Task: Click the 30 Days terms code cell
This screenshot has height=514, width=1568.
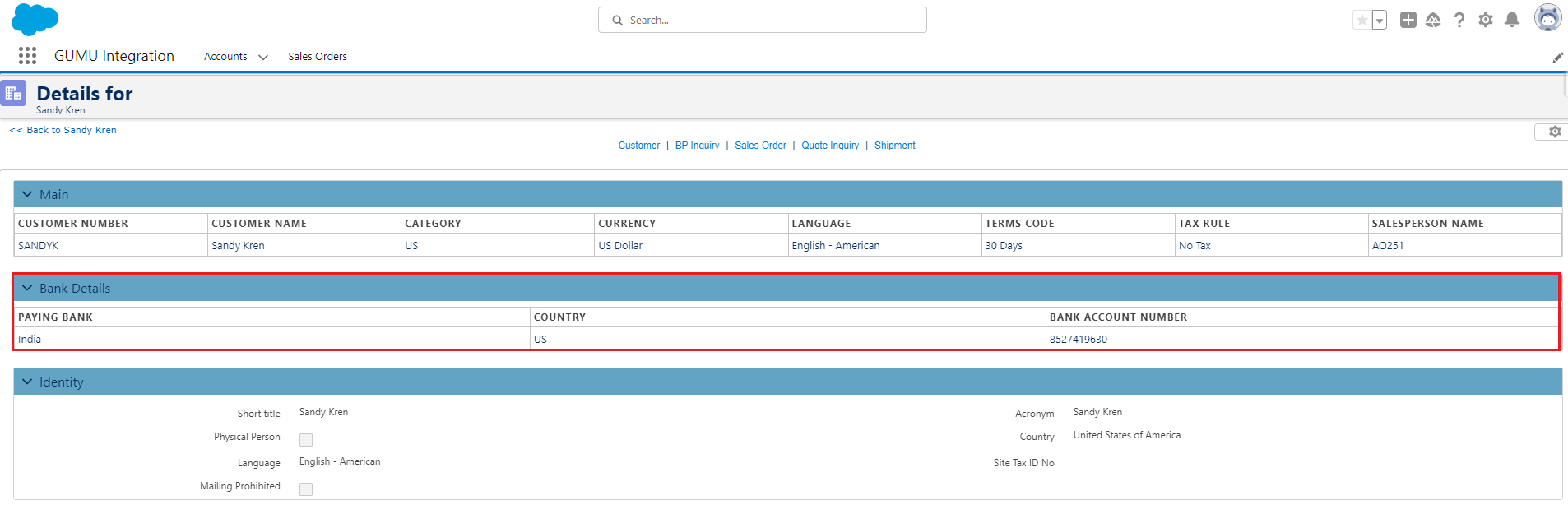Action: [1078, 245]
